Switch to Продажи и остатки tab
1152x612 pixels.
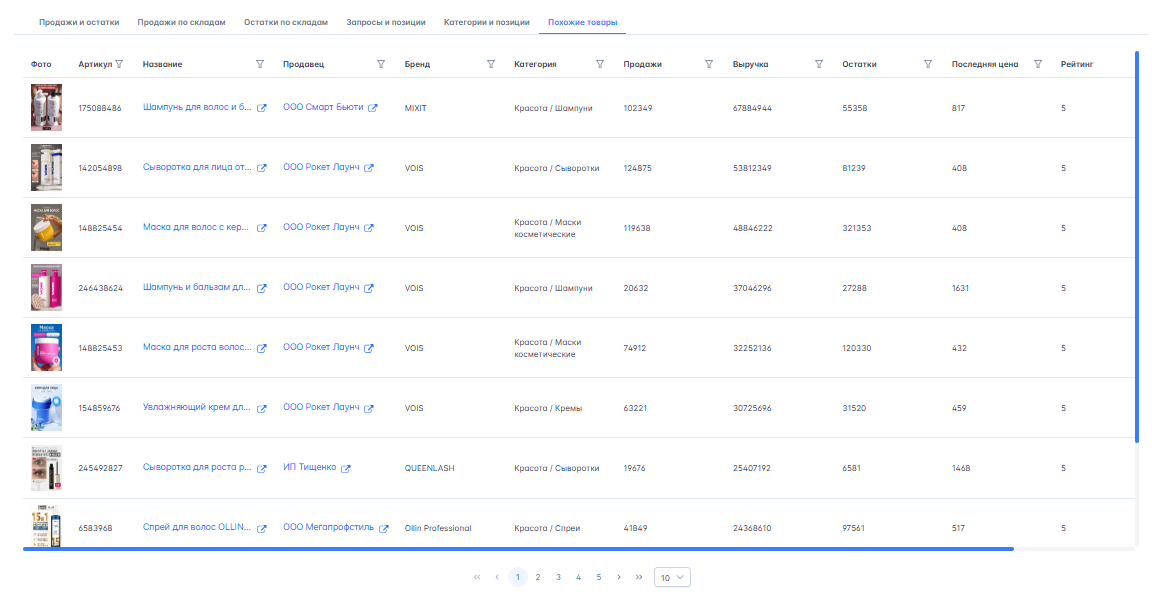79,22
